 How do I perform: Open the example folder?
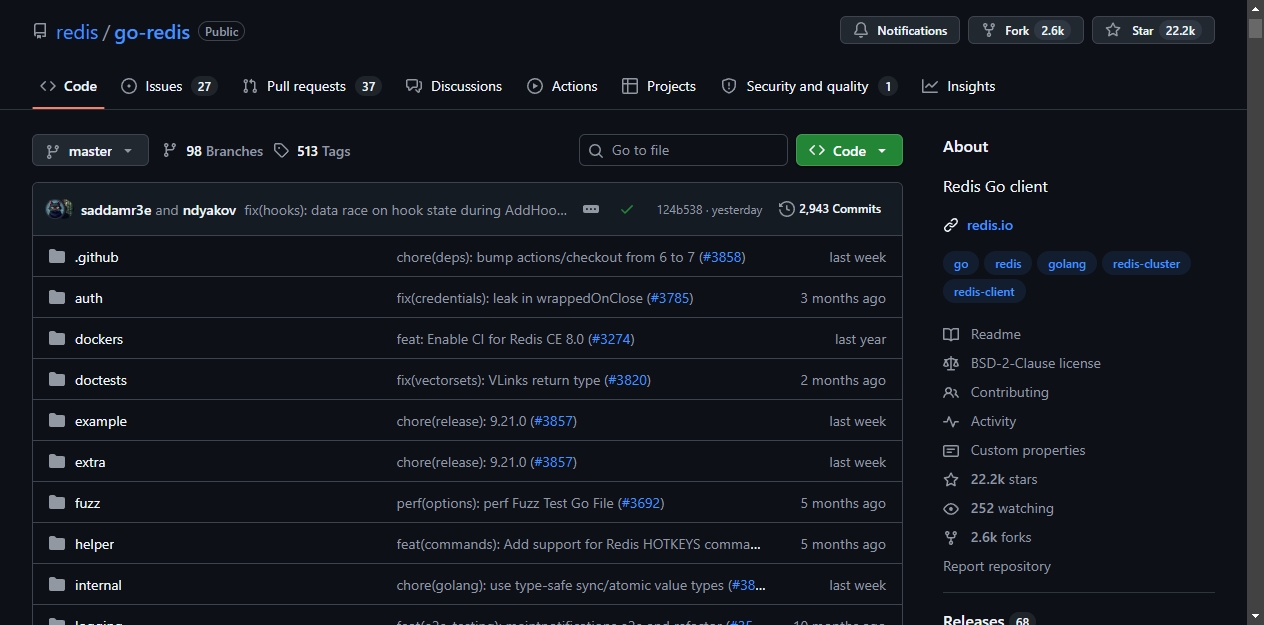[x=101, y=421]
